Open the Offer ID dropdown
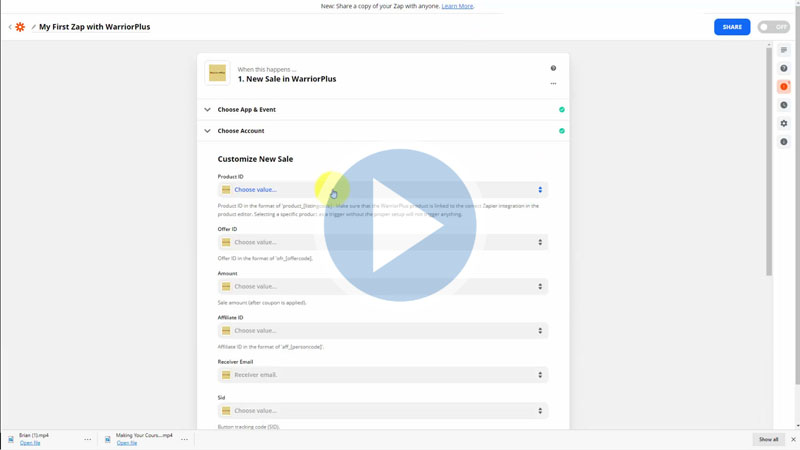The image size is (800, 450). (x=383, y=242)
